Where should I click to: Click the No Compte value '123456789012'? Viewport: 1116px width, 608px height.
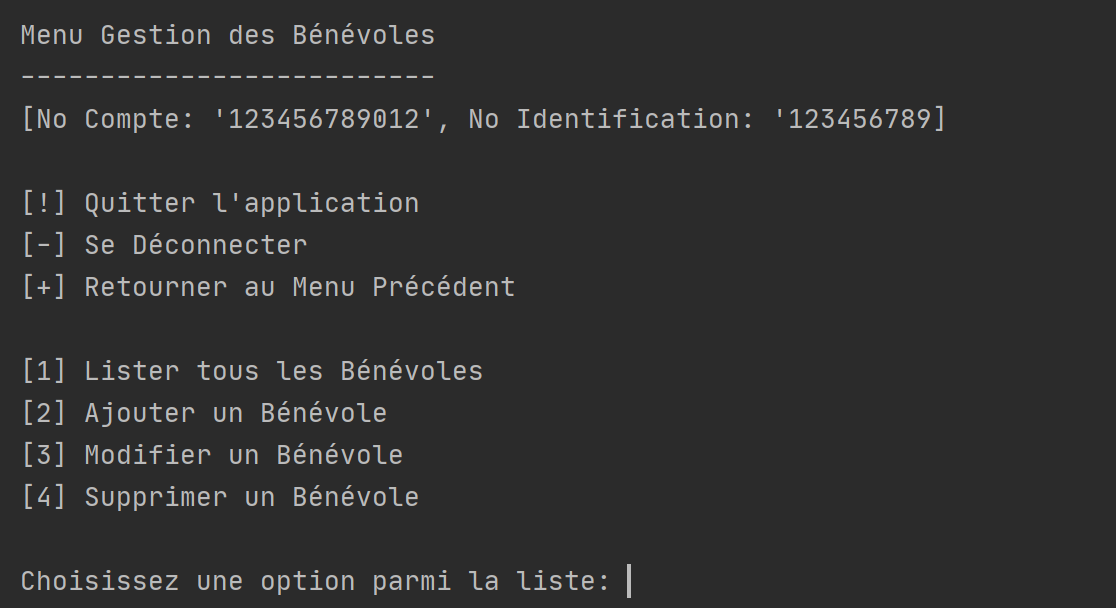click(325, 119)
